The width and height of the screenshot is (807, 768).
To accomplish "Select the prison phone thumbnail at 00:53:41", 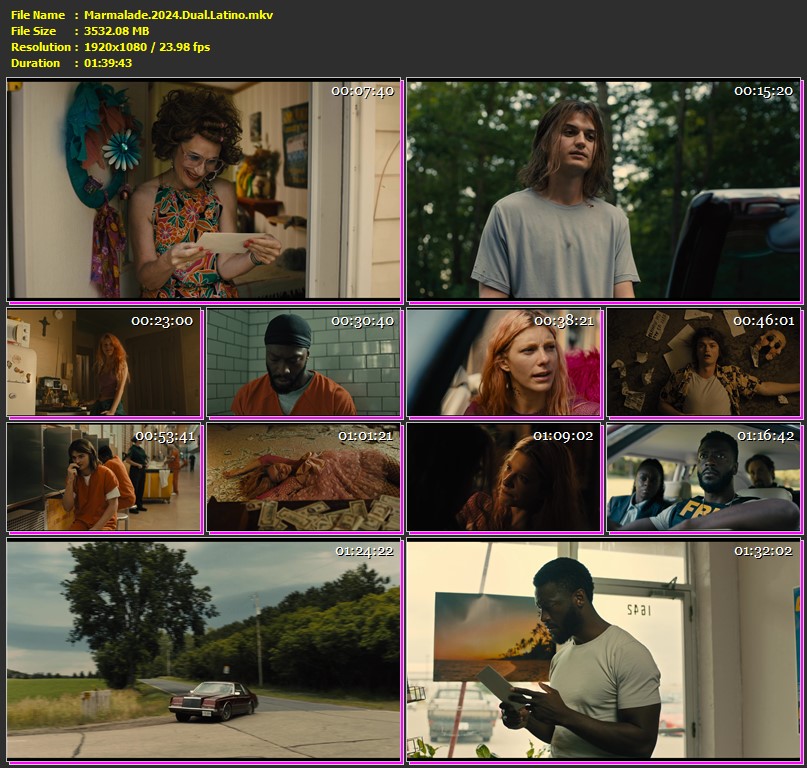I will point(104,478).
